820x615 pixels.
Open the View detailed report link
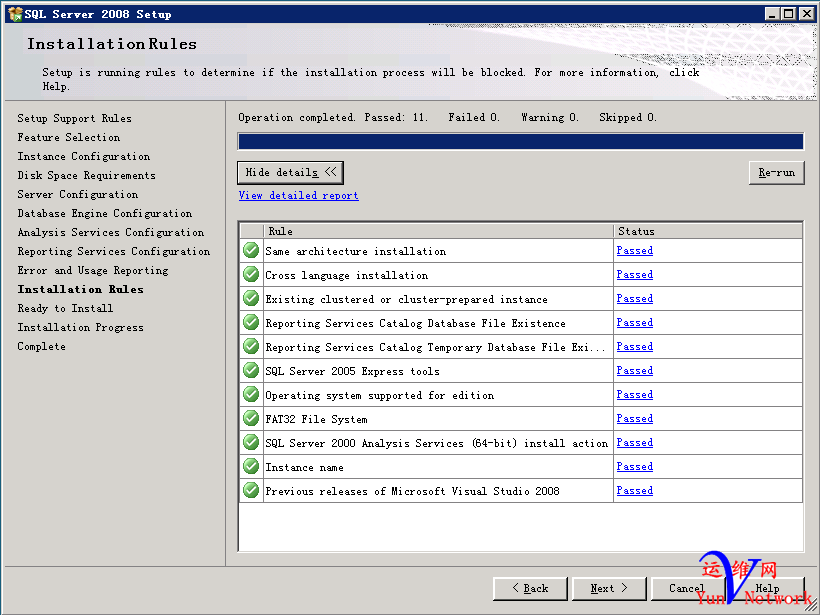[299, 196]
